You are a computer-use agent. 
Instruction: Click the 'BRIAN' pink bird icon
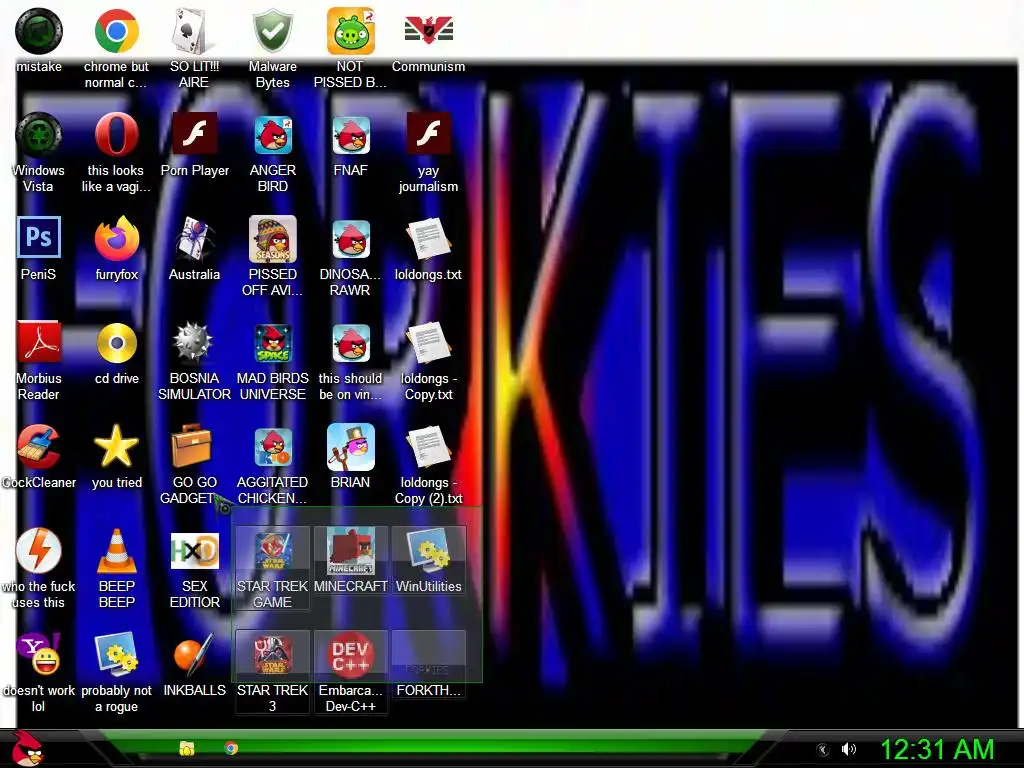pyautogui.click(x=351, y=447)
